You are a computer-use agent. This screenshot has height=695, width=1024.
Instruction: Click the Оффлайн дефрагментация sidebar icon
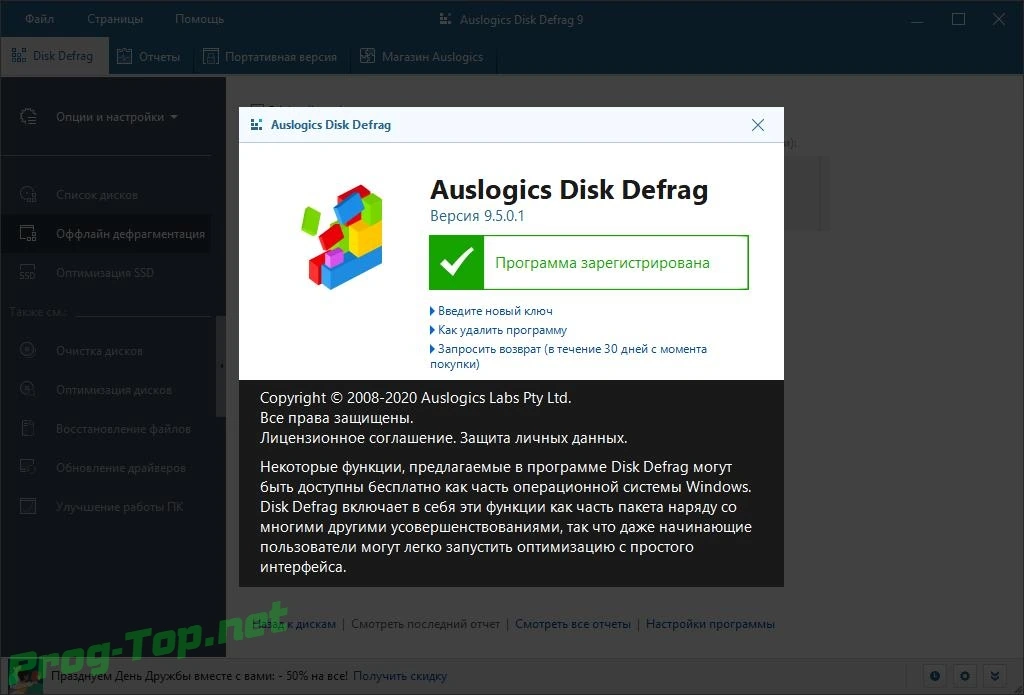(27, 233)
